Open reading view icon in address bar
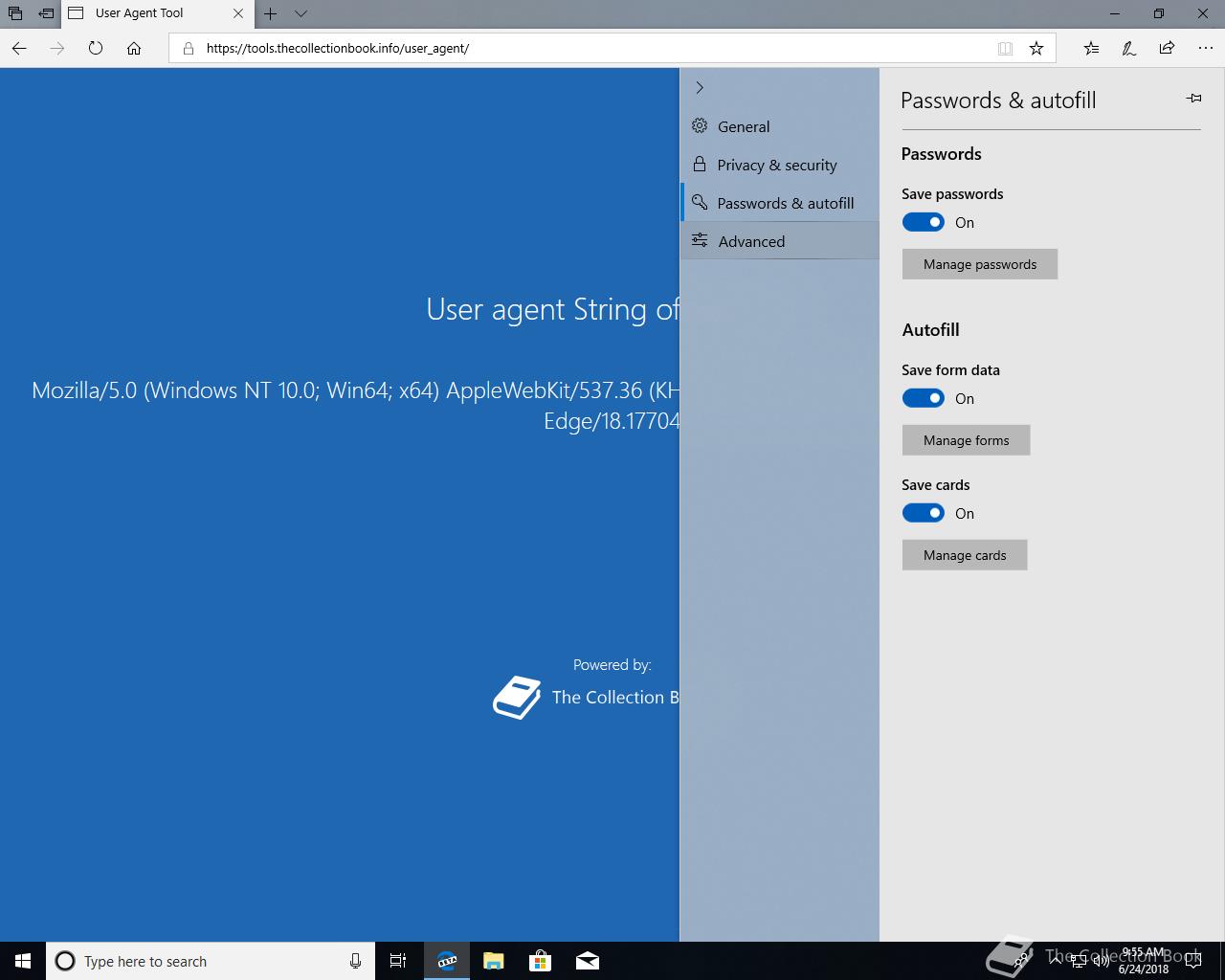Viewport: 1225px width, 980px height. 1005,48
